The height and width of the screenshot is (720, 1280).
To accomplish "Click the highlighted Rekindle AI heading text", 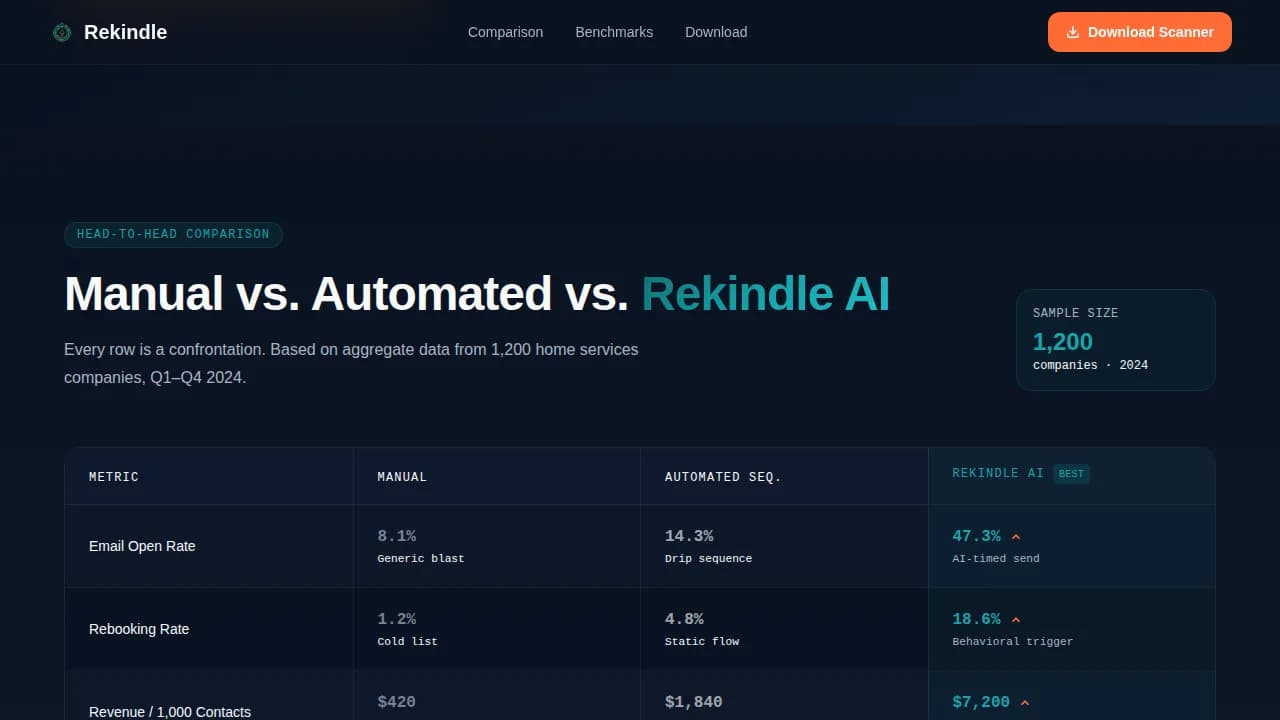I will pyautogui.click(x=765, y=293).
